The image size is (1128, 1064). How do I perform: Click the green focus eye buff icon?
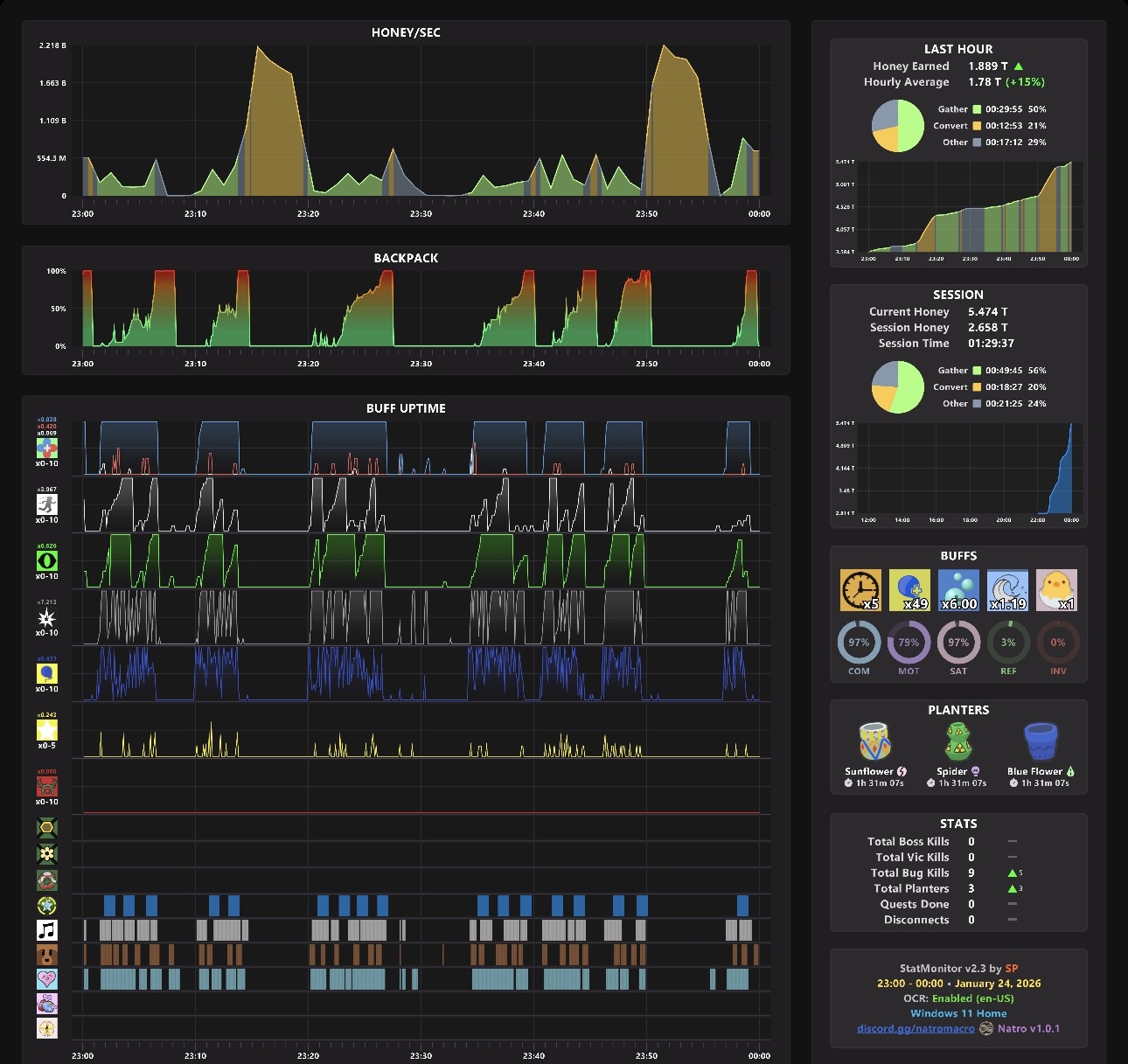point(47,561)
